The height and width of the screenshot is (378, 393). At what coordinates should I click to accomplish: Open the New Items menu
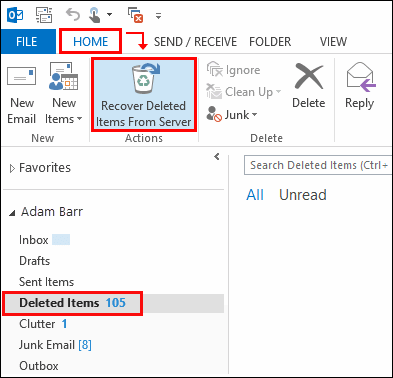64,93
